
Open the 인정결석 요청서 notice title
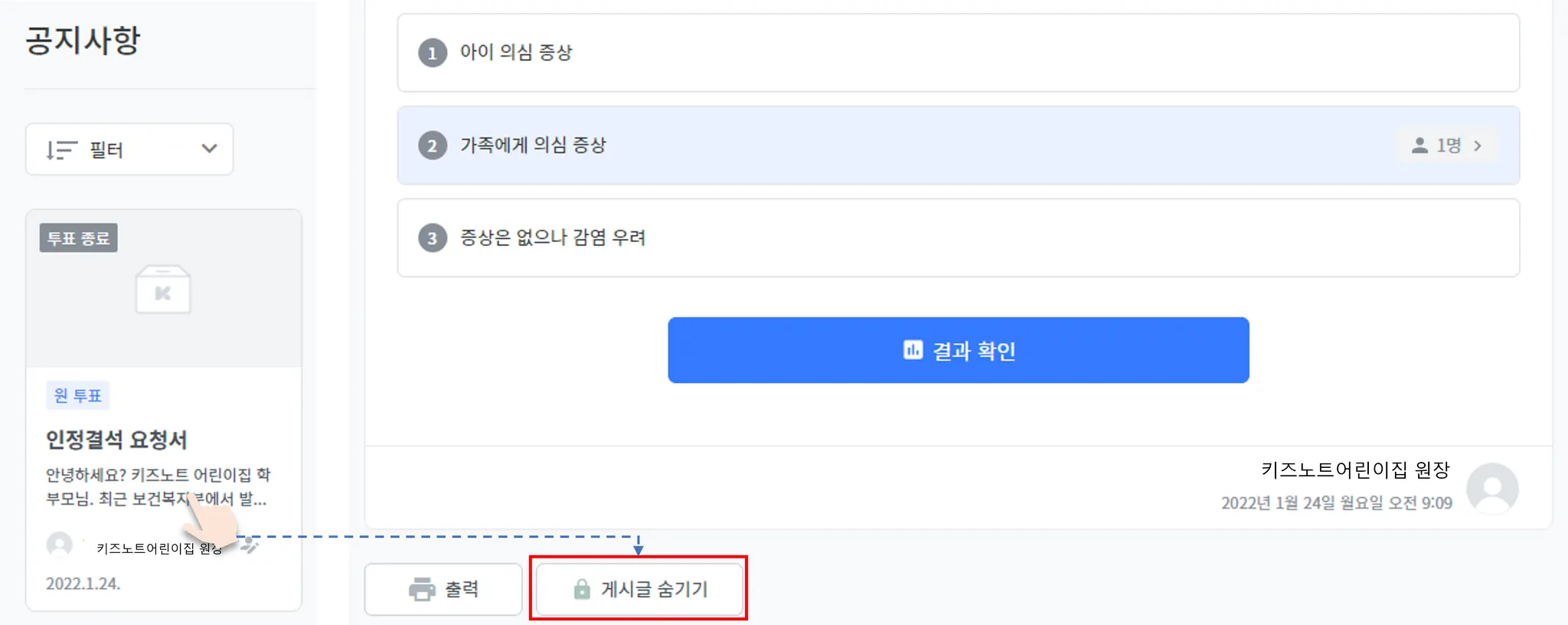(116, 440)
